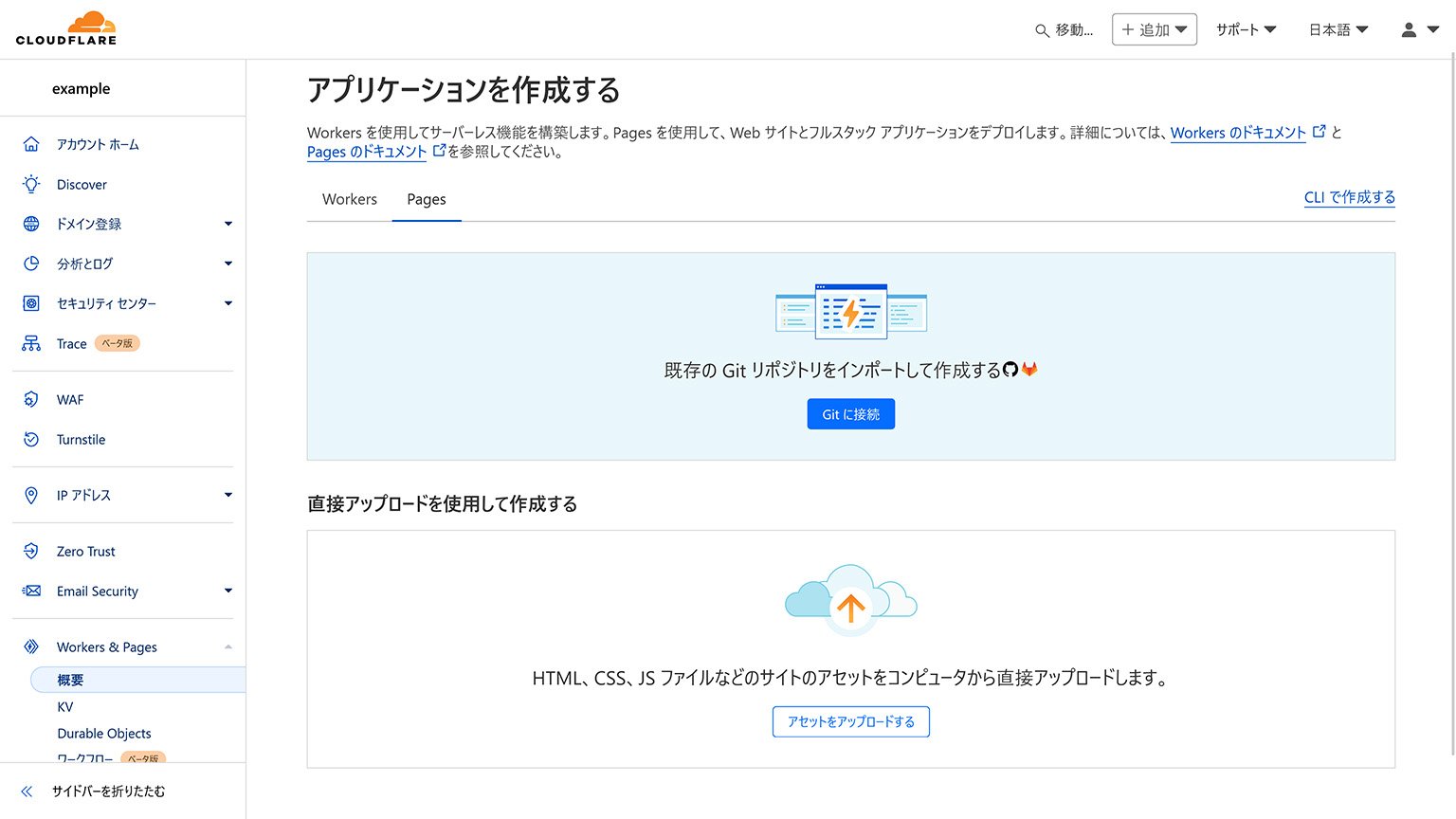Open the 概要 sidebar item
The width and height of the screenshot is (1456, 819).
137,680
